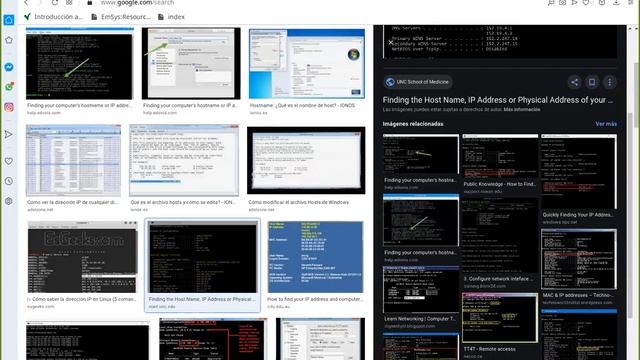640x360 pixels.
Task: Click the 'Más información' link
Action: pyautogui.click(x=522, y=109)
